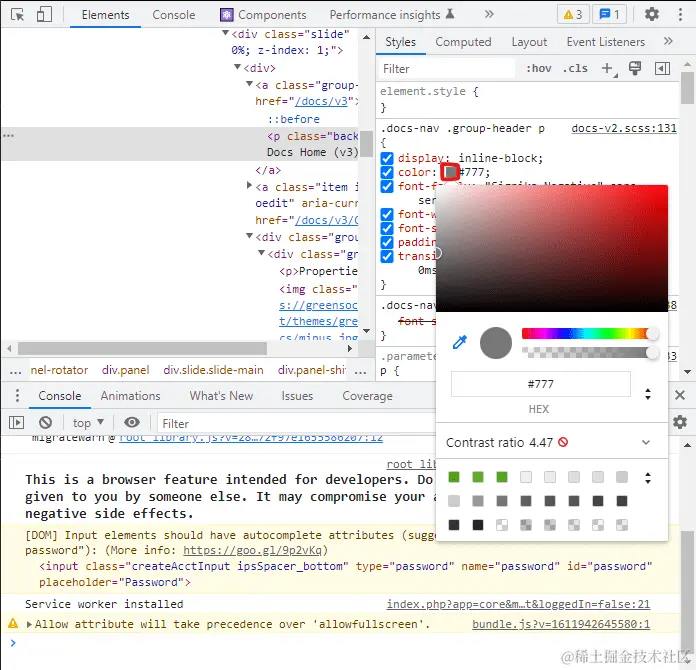Show more Styles sidebar tabs chevron

click(668, 41)
